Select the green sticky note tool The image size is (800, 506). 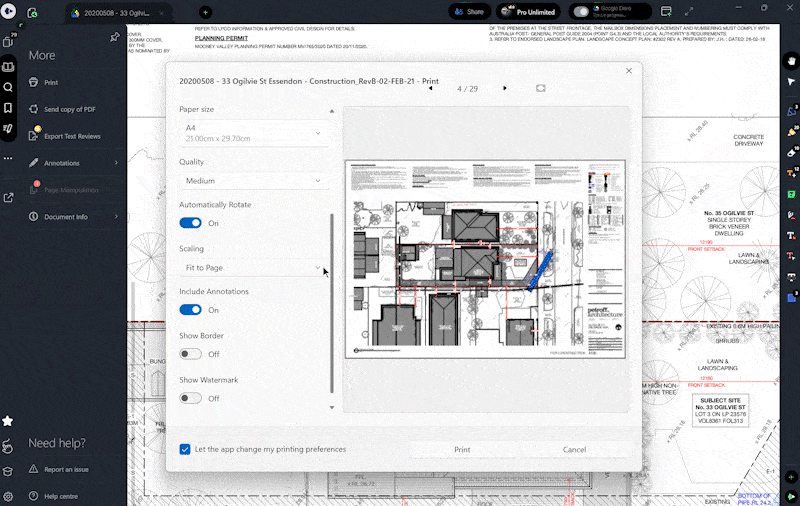point(791,194)
